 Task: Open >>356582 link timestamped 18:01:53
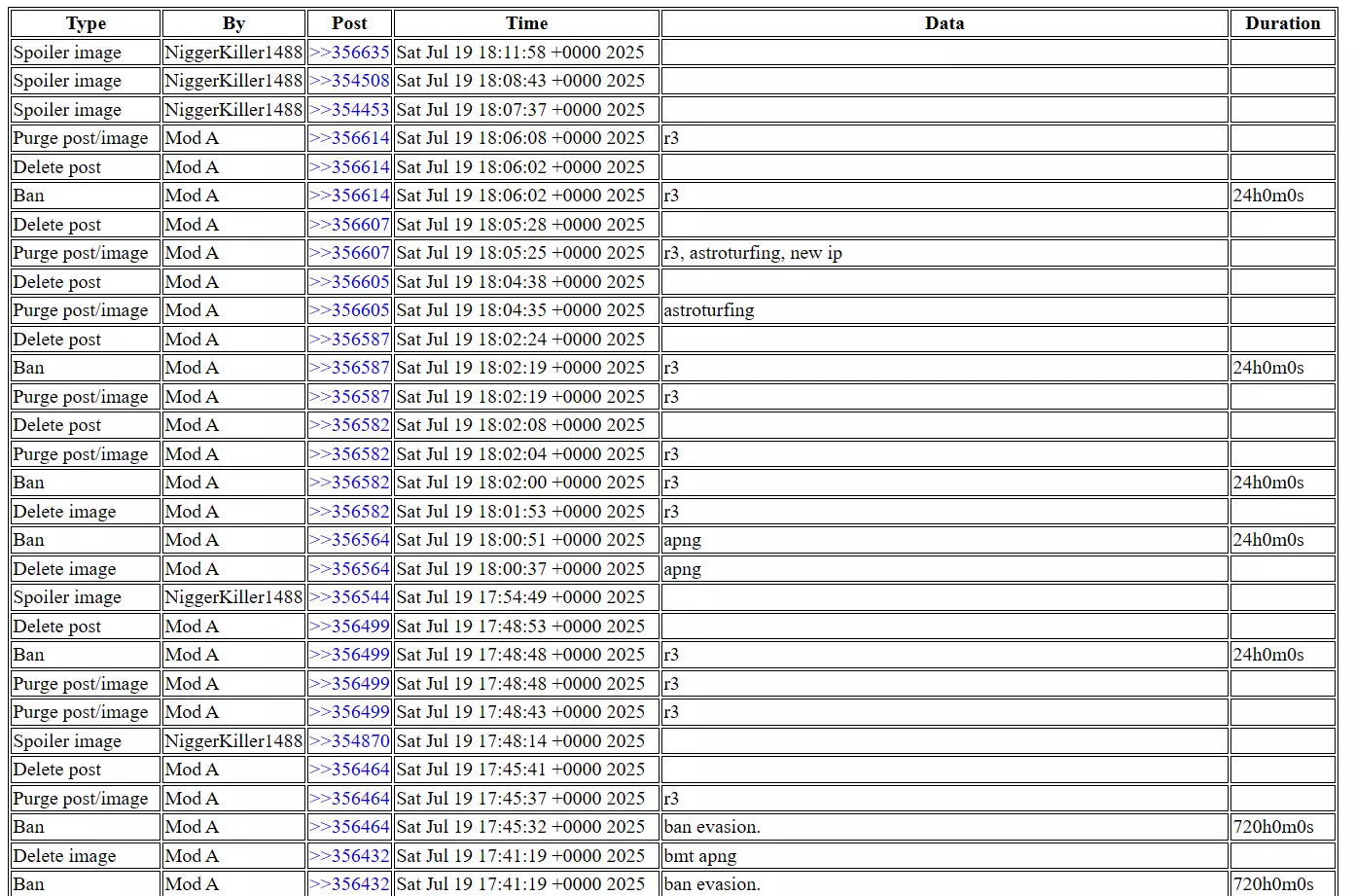[x=349, y=512]
